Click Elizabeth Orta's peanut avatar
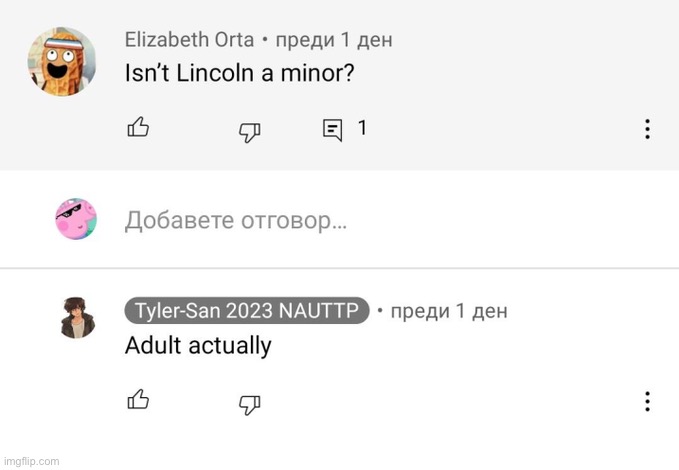 pos(62,61)
